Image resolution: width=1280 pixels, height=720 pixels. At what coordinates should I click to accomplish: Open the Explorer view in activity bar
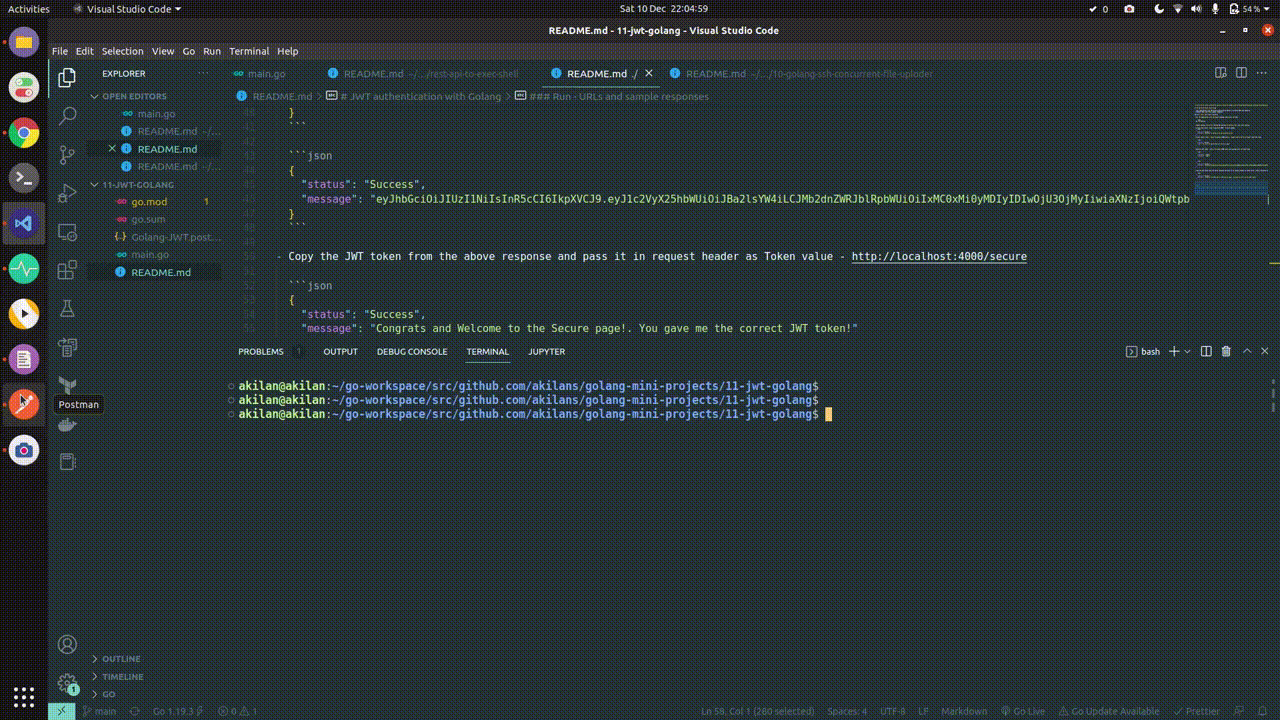67,77
